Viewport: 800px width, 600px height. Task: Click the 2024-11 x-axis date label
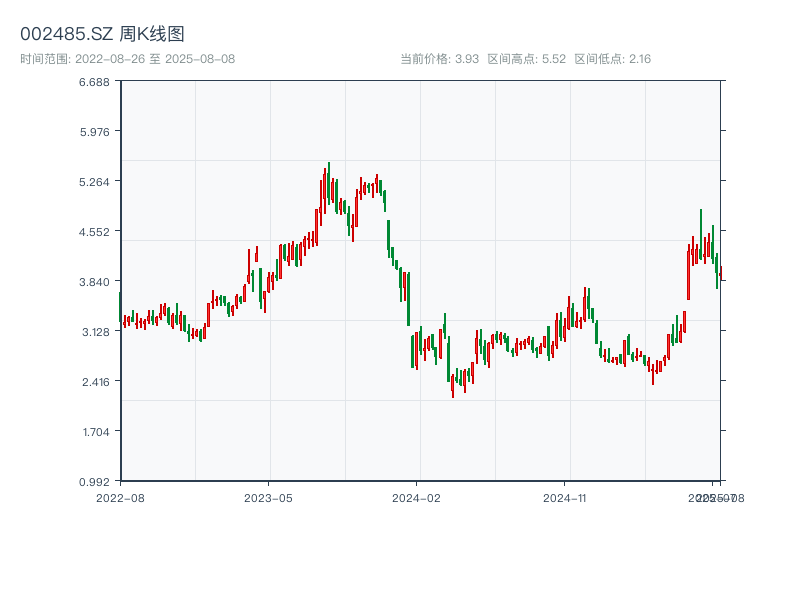pos(566,497)
